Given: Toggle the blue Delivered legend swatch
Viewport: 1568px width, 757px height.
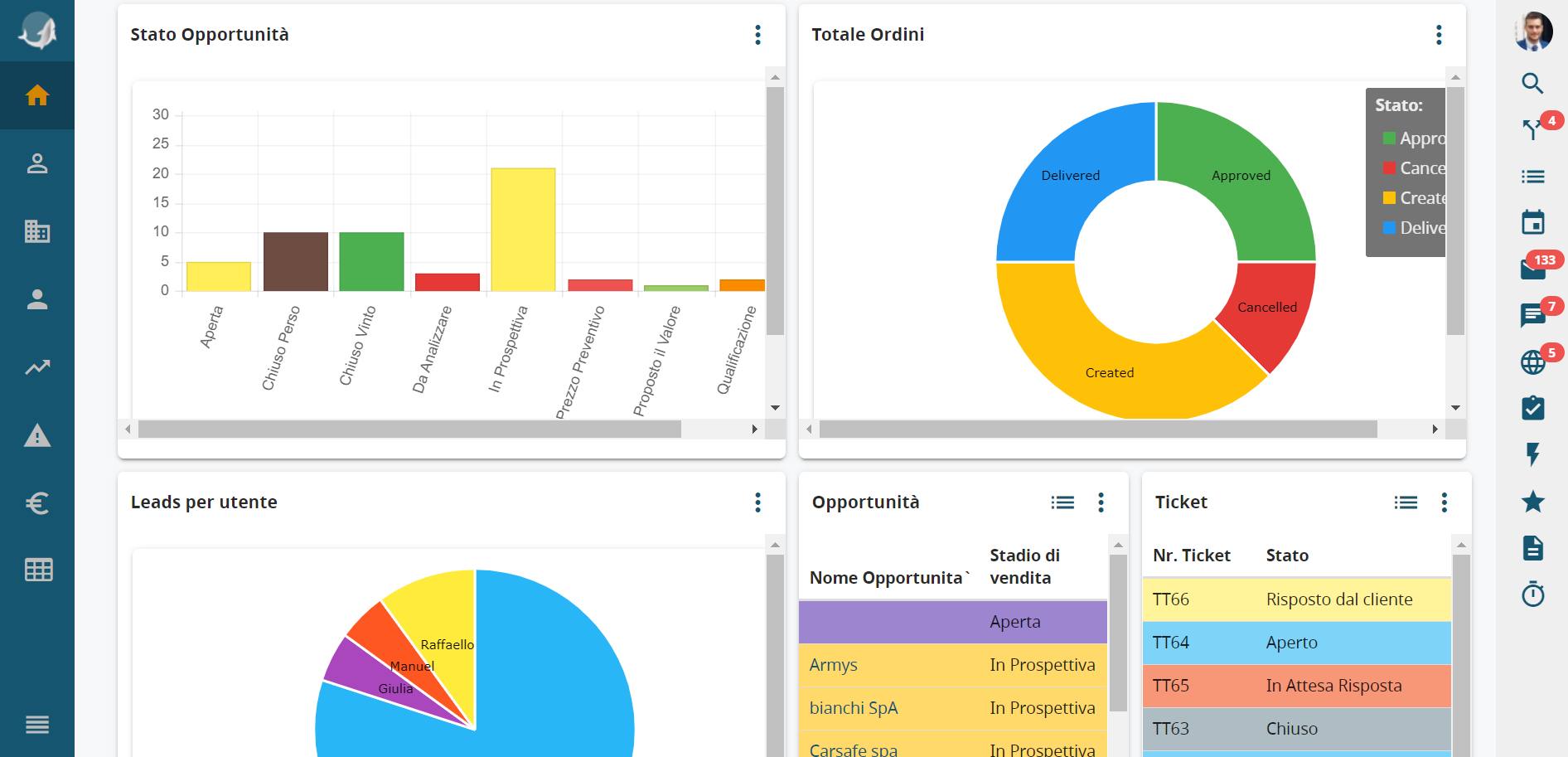Looking at the screenshot, I should click(1389, 228).
